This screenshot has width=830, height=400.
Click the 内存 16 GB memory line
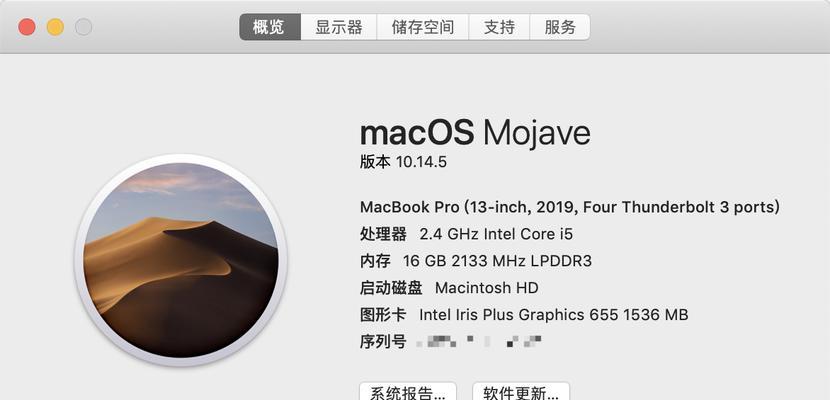coord(476,261)
